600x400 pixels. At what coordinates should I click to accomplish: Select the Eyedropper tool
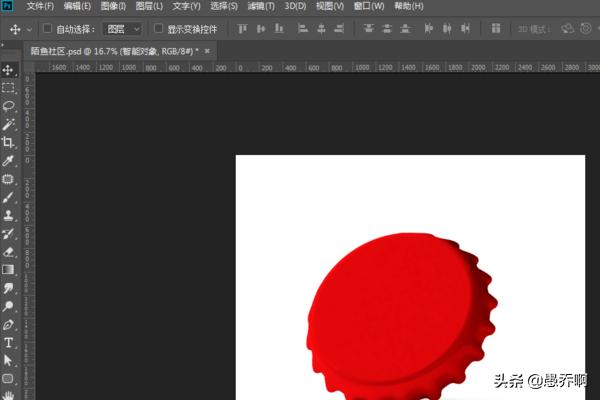(x=8, y=160)
